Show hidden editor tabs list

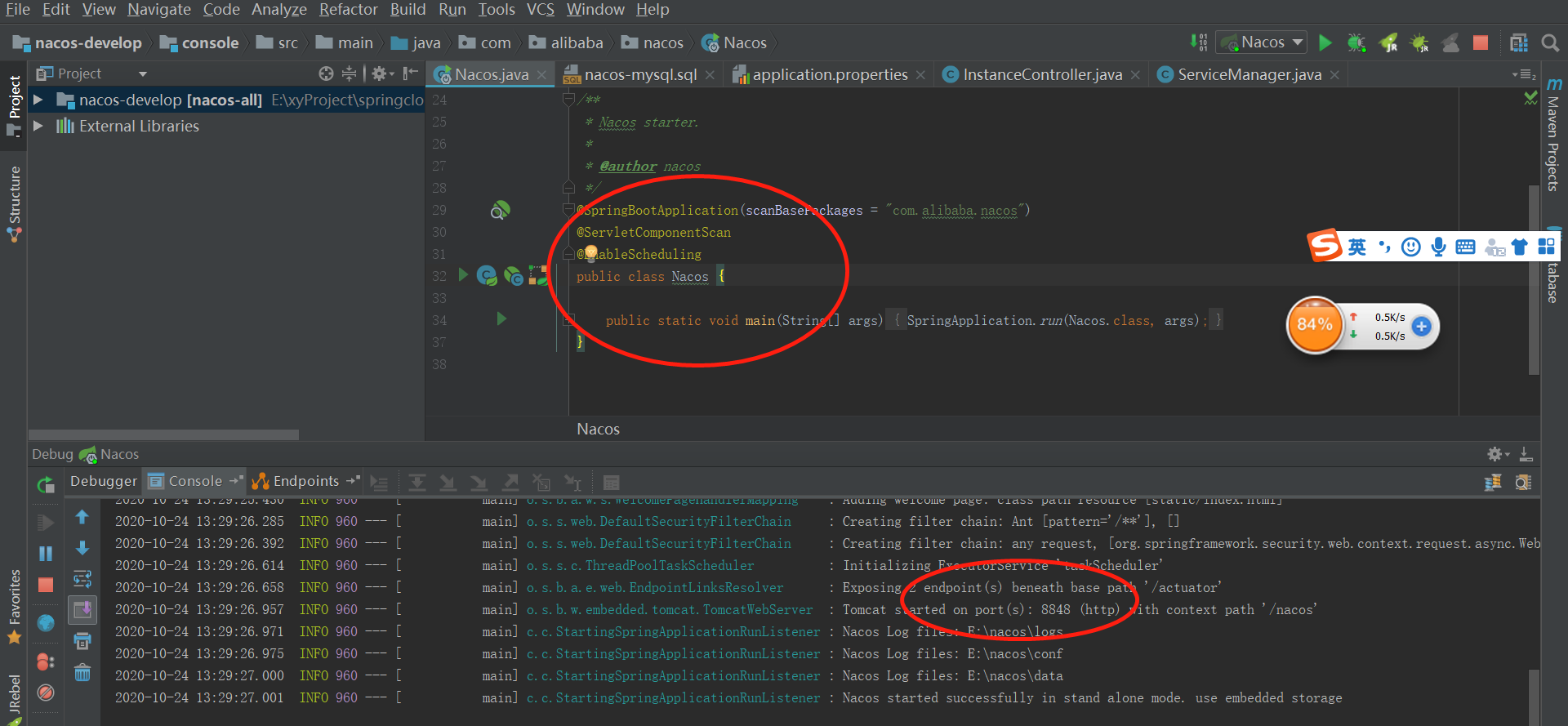[1523, 74]
